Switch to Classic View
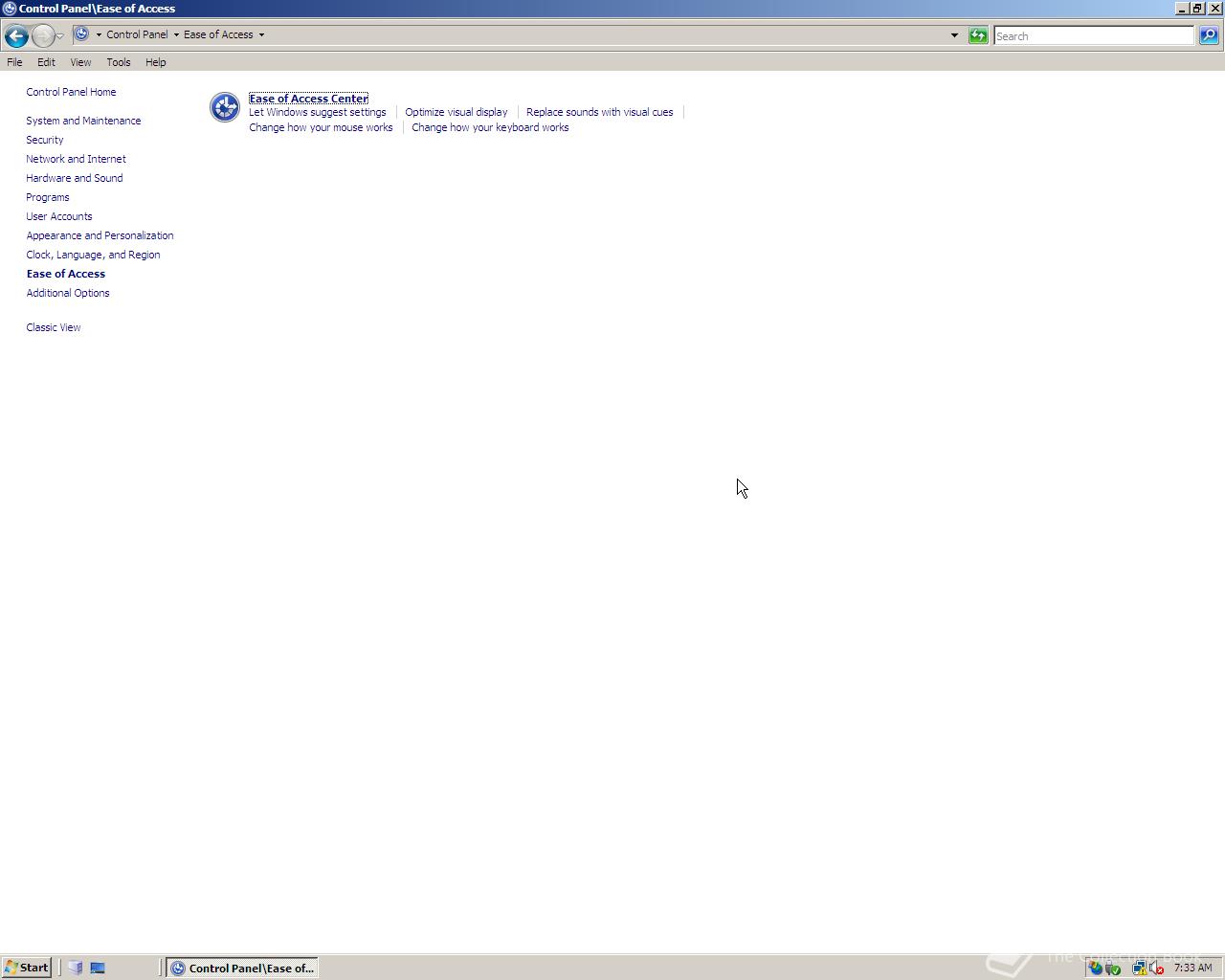This screenshot has height=980, width=1225. click(x=54, y=327)
